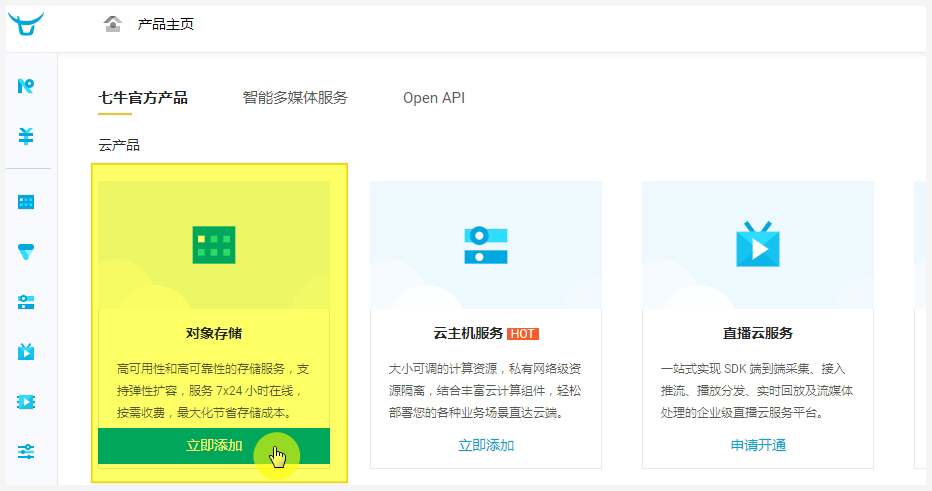Open cloud host server icon in sidebar
The image size is (932, 491).
click(26, 302)
